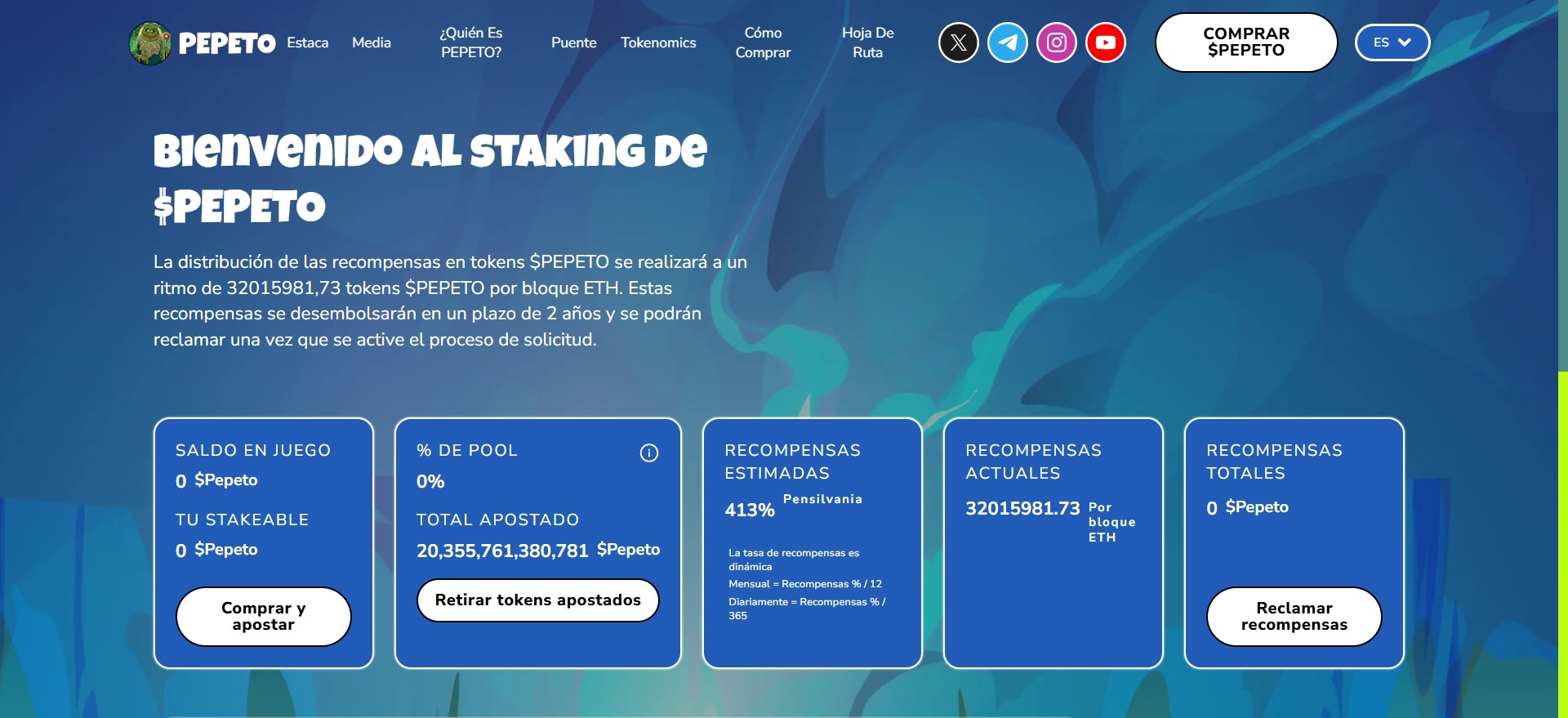Select the Pensilvania label

pyautogui.click(x=822, y=499)
